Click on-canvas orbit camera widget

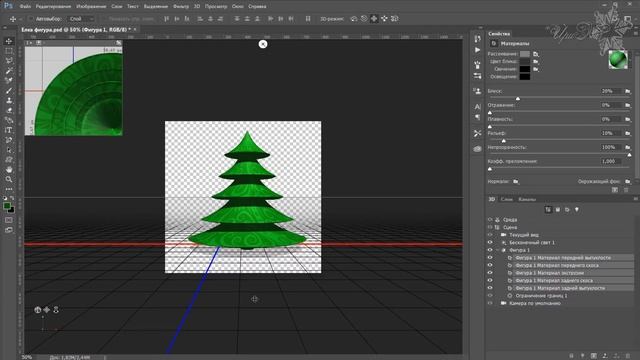click(38, 310)
